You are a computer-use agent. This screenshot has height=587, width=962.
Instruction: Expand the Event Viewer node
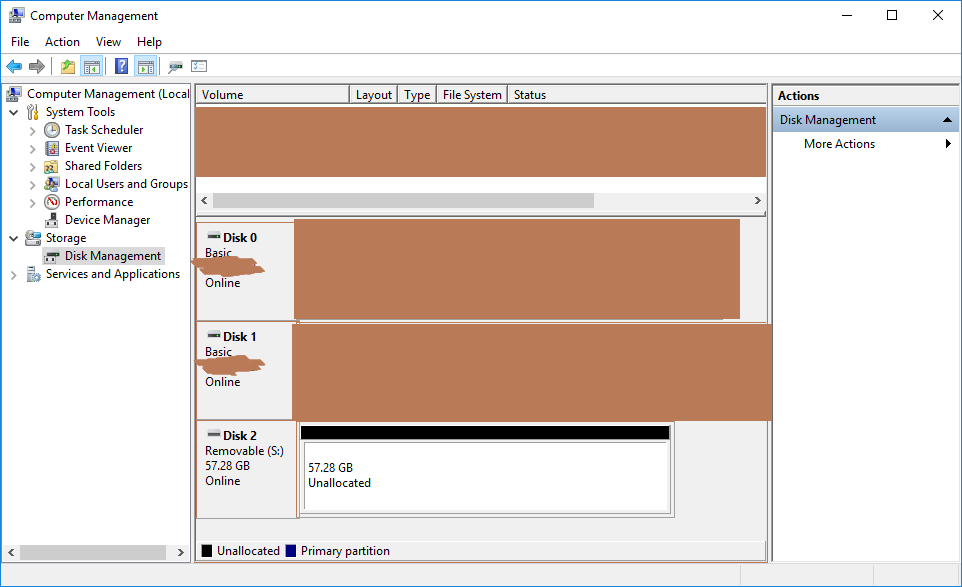point(33,148)
